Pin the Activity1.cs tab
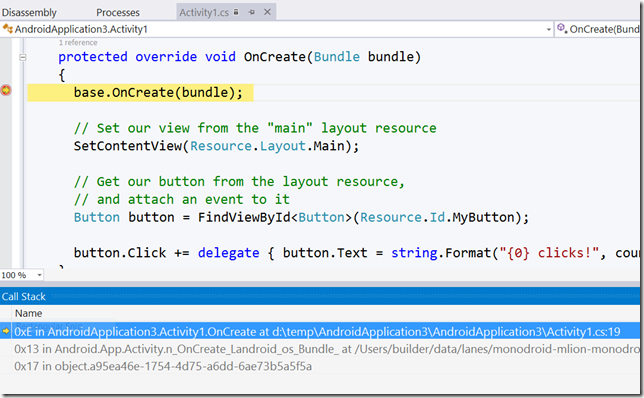Image resolution: width=644 pixels, height=398 pixels. click(x=252, y=12)
